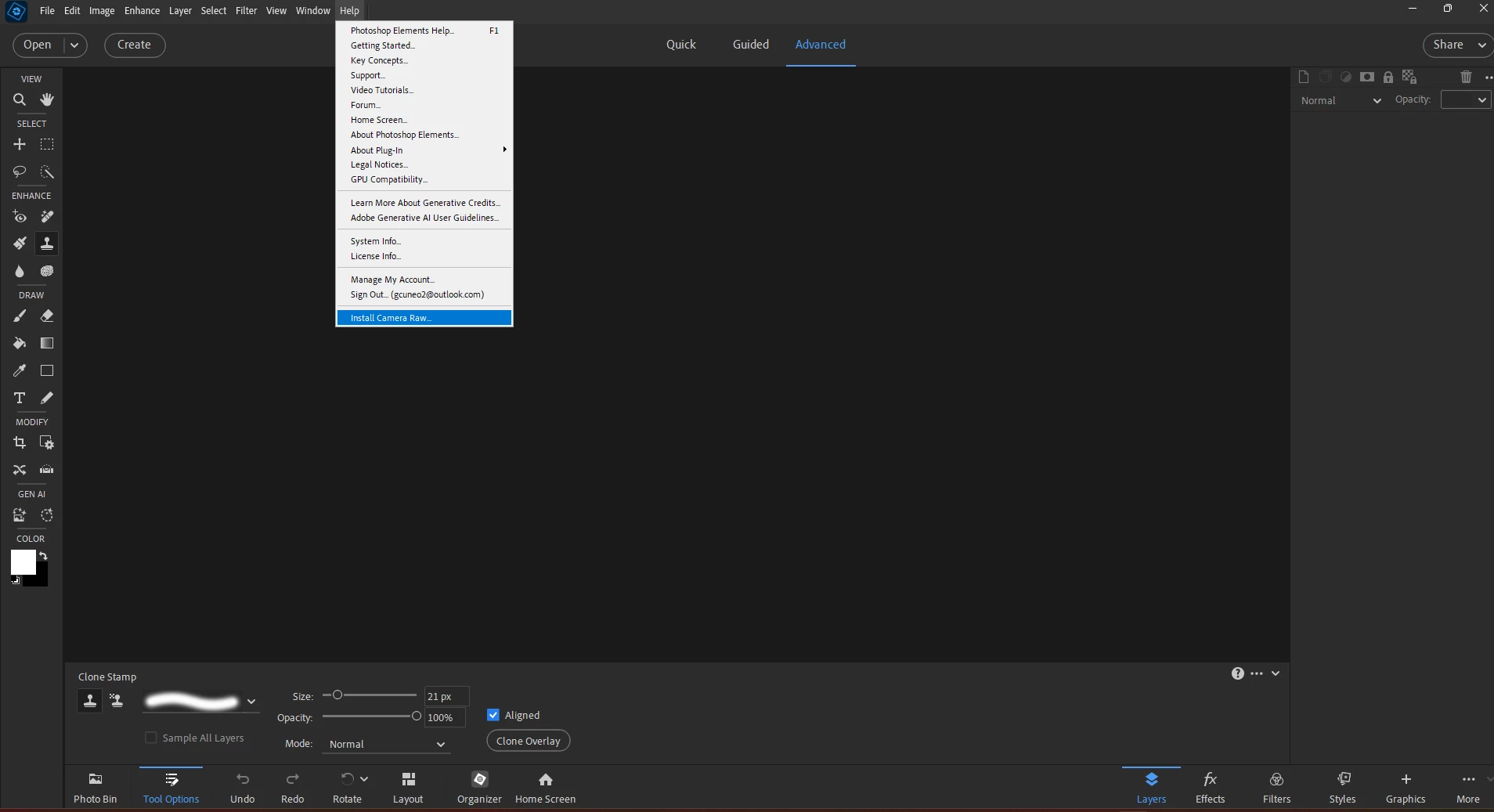This screenshot has height=812, width=1494.
Task: Select the Clone Stamp tool in toolbox
Action: pyautogui.click(x=47, y=244)
